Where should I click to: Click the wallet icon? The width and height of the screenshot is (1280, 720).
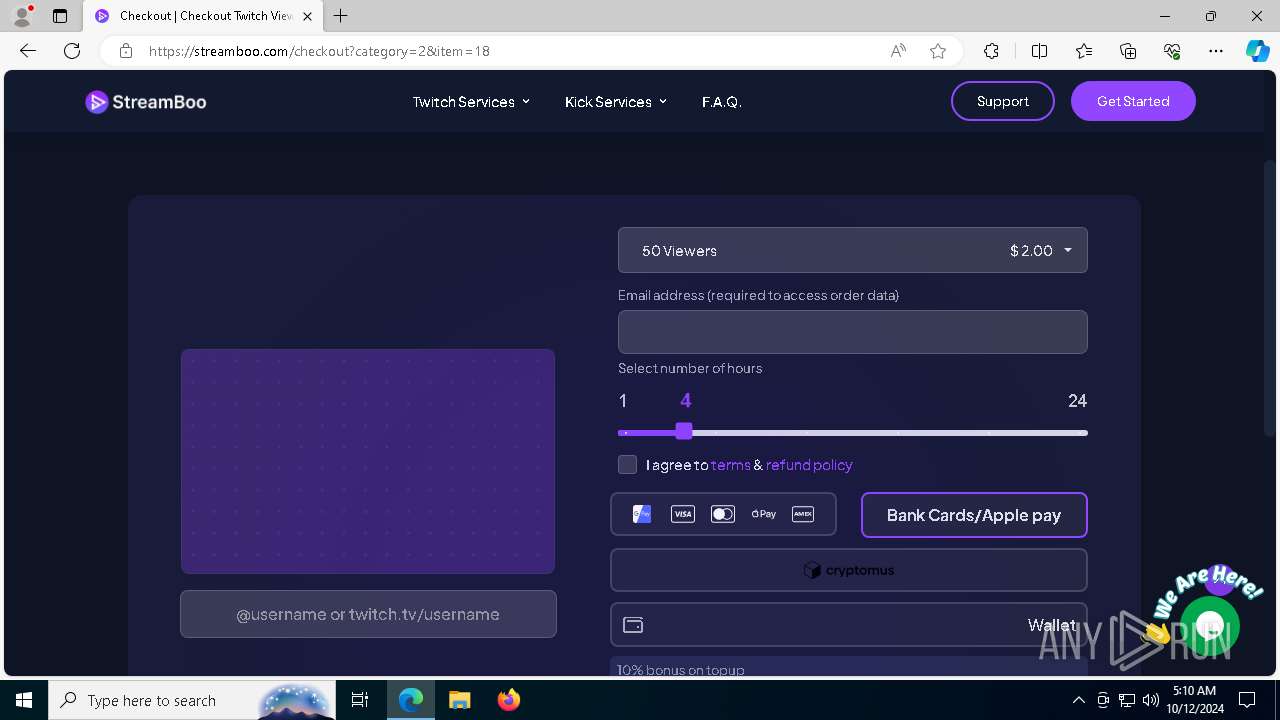click(633, 625)
